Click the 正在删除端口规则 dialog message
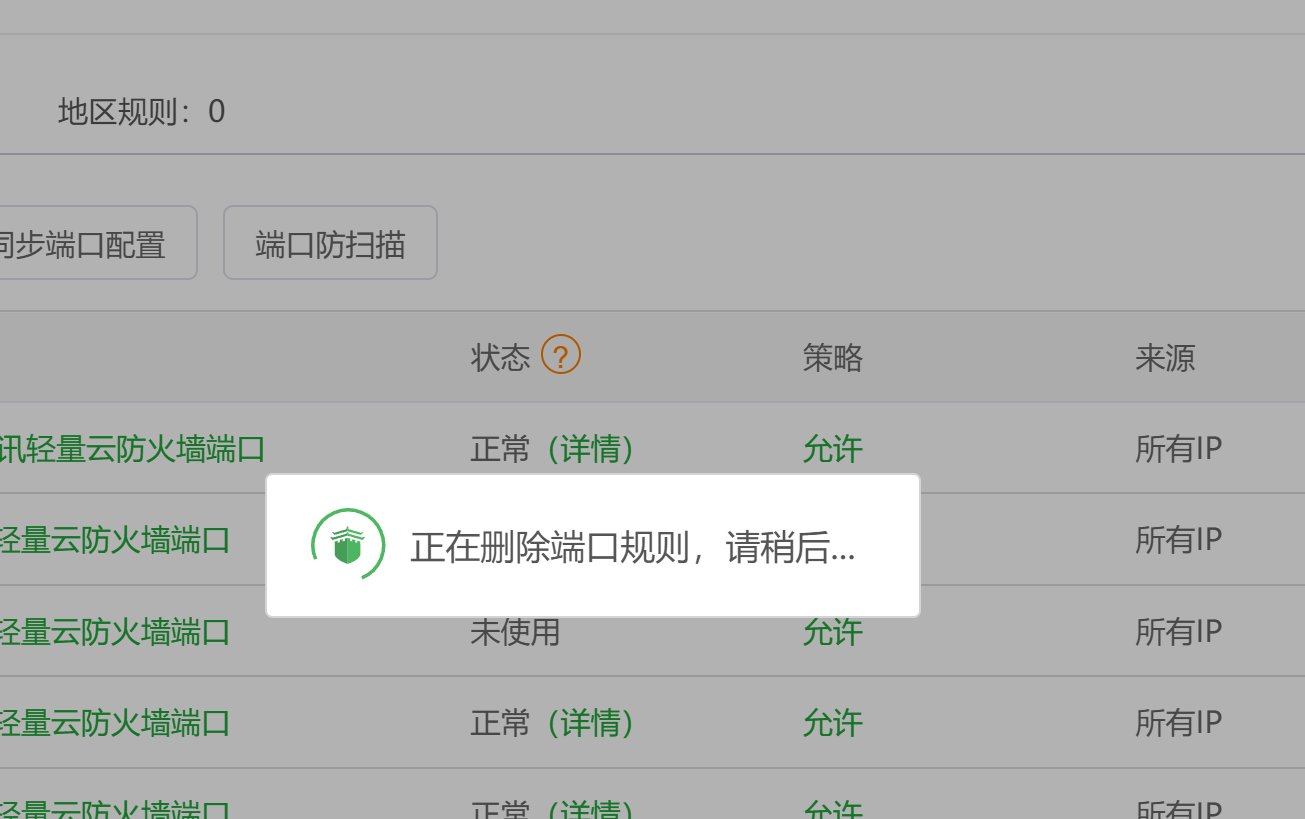 pyautogui.click(x=633, y=547)
